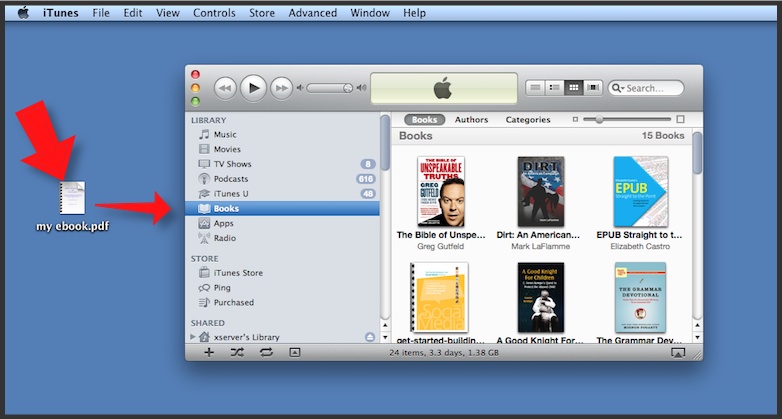Screen dimensions: 782x419
Task: Switch to list view
Action: pos(535,88)
